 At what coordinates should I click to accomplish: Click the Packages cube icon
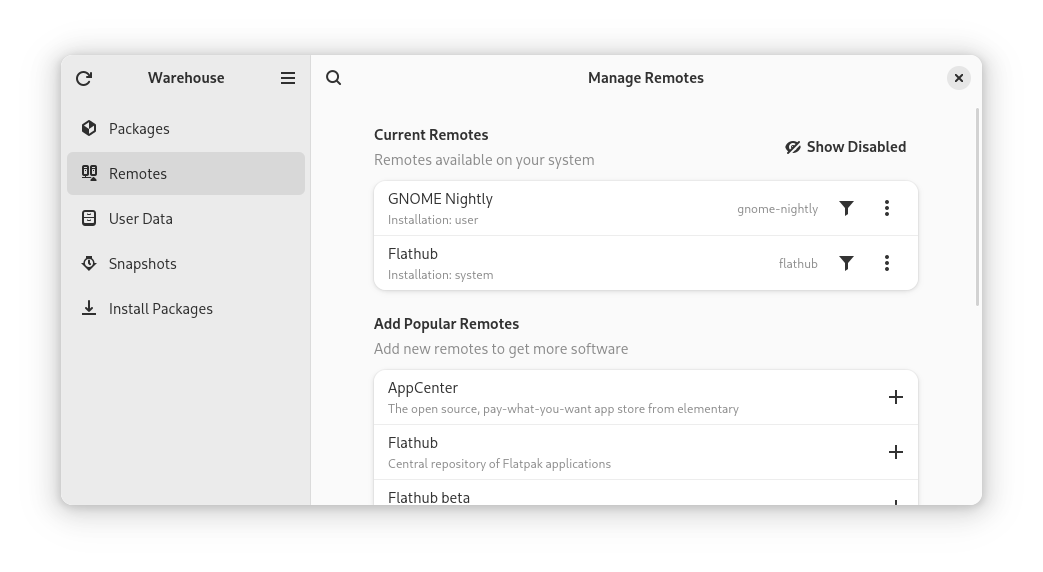(x=89, y=128)
